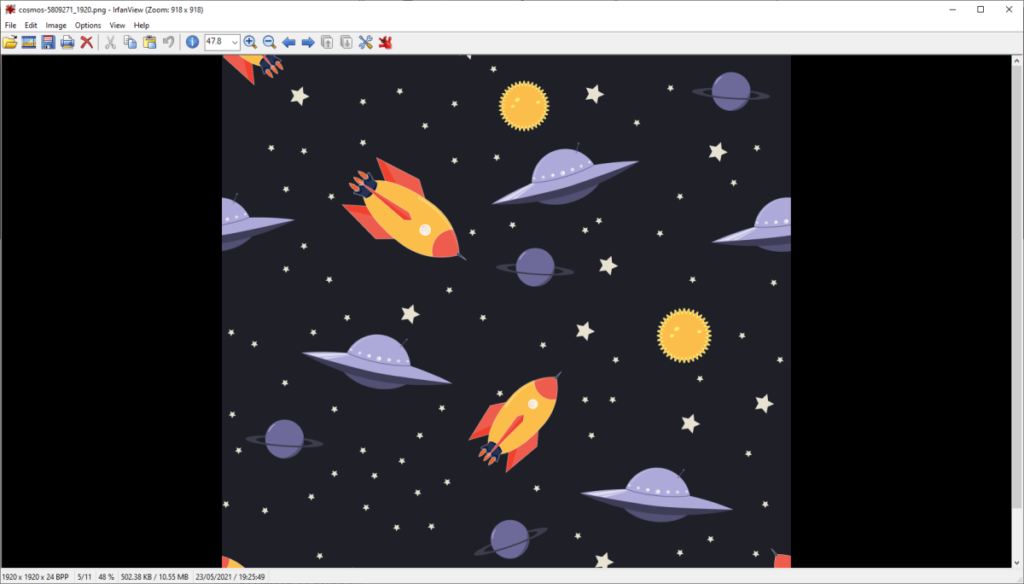
Task: Print the image using the printer icon
Action: 67,42
